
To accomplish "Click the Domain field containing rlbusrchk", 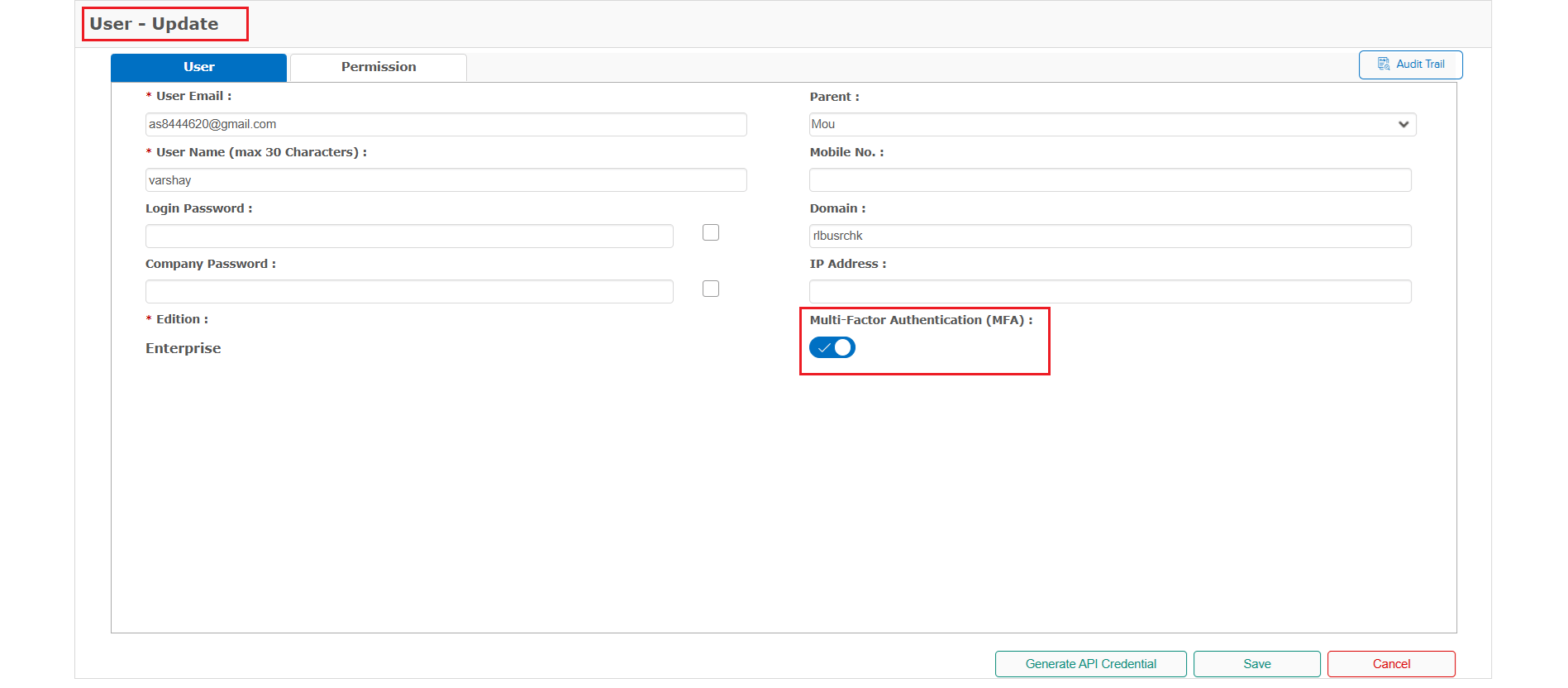I will (1110, 236).
